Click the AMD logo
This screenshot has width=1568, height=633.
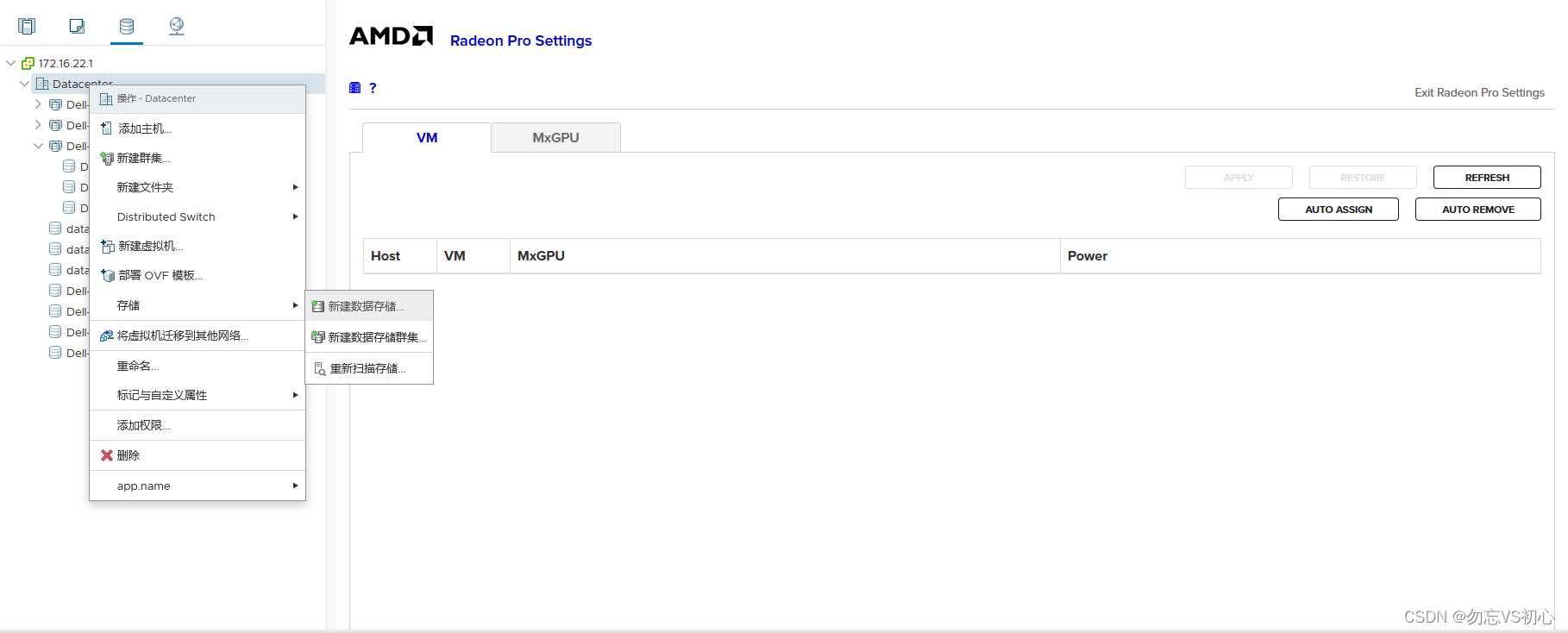pyautogui.click(x=391, y=36)
